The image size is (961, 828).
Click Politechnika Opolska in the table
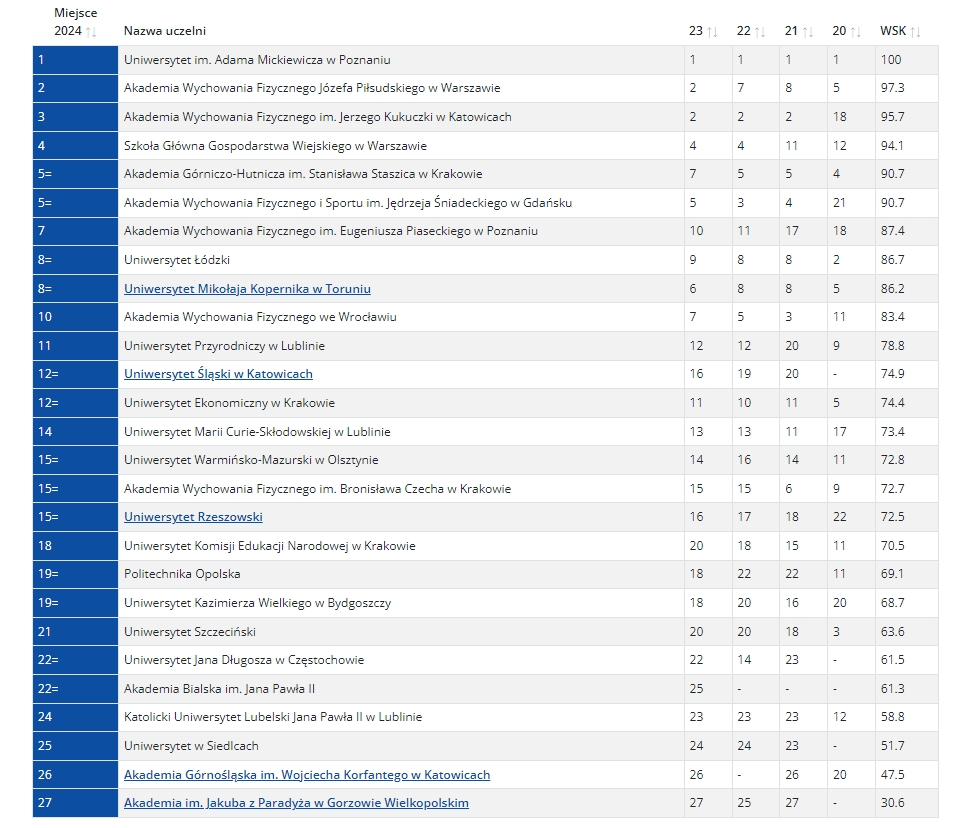[x=182, y=574]
